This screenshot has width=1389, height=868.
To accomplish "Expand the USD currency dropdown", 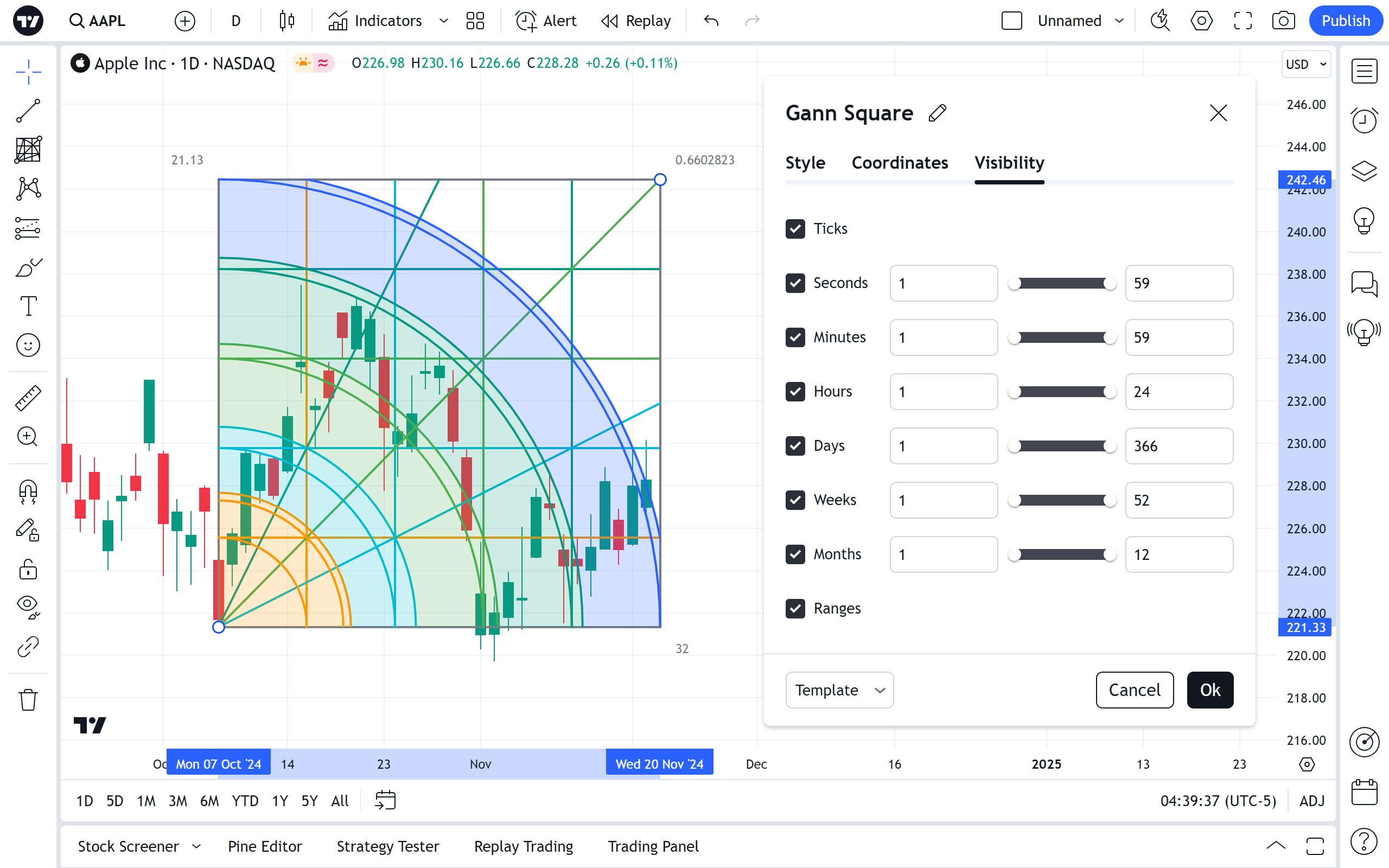I will click(1306, 65).
